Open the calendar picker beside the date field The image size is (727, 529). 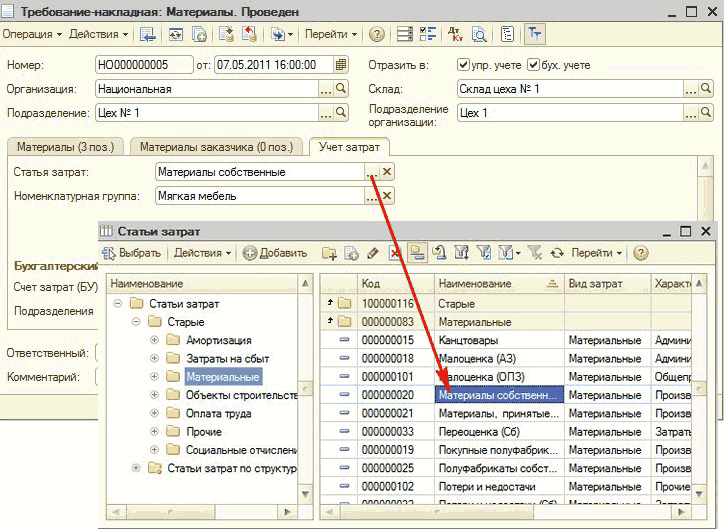342,65
